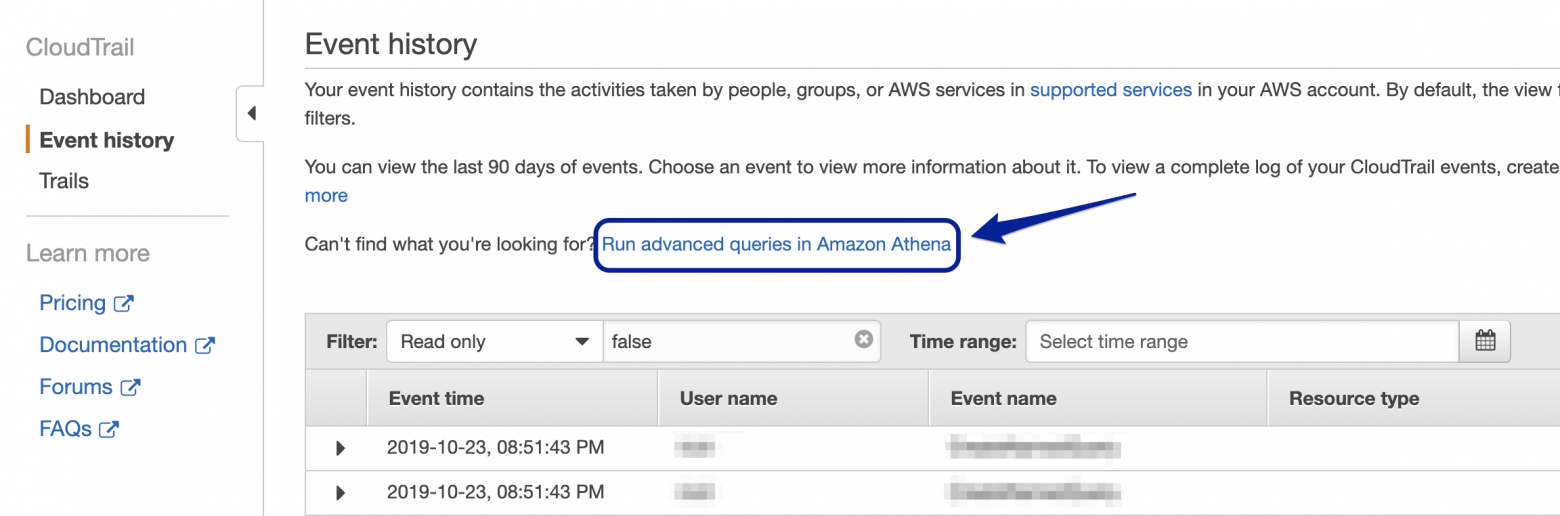The width and height of the screenshot is (1560, 516).
Task: Click the Select time range field
Action: (1240, 341)
